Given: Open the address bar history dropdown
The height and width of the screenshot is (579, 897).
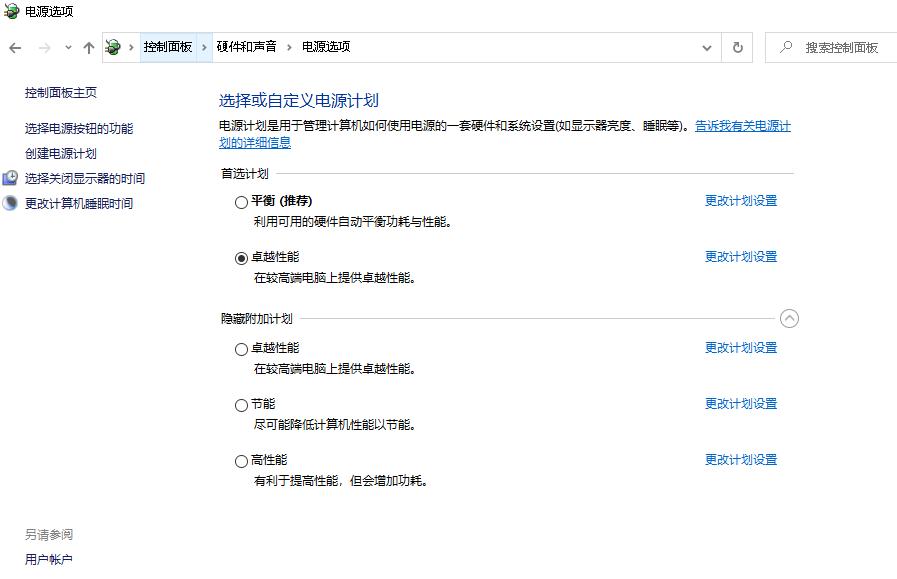Looking at the screenshot, I should click(707, 47).
